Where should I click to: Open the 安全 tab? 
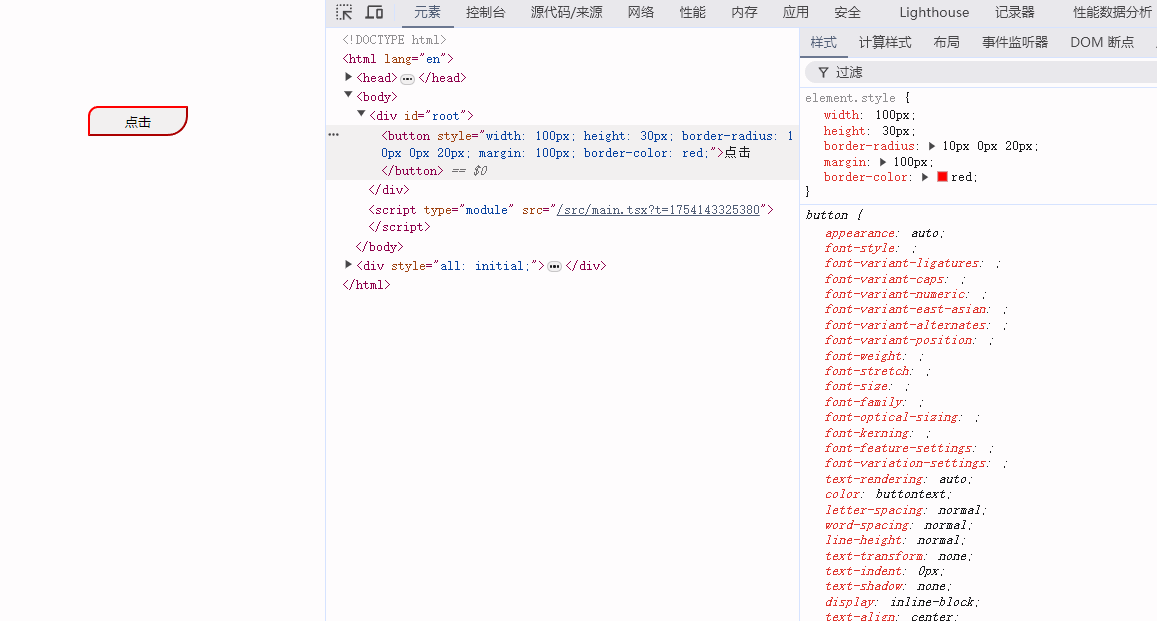click(x=847, y=13)
